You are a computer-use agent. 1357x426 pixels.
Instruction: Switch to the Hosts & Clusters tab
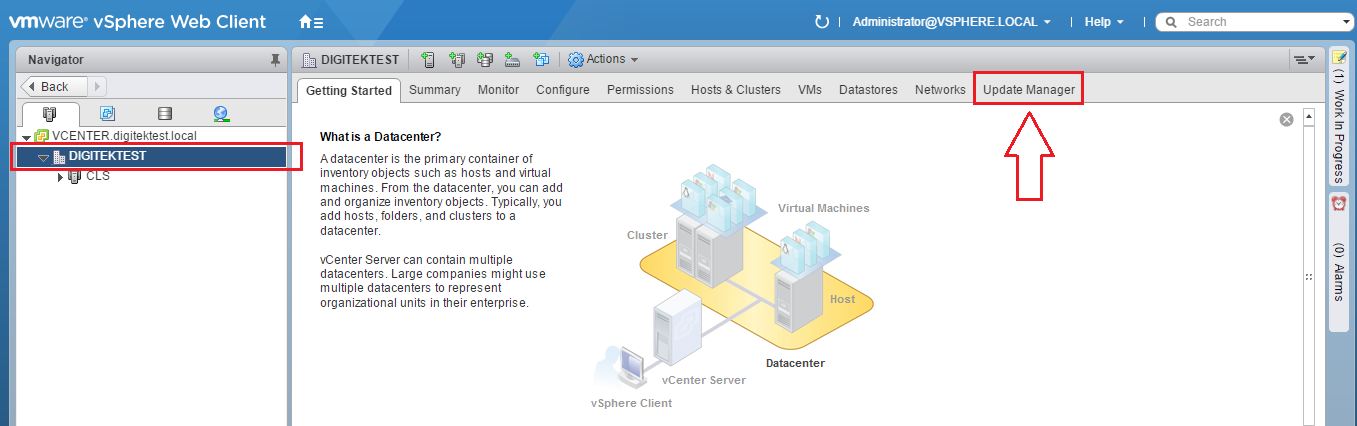coord(736,90)
